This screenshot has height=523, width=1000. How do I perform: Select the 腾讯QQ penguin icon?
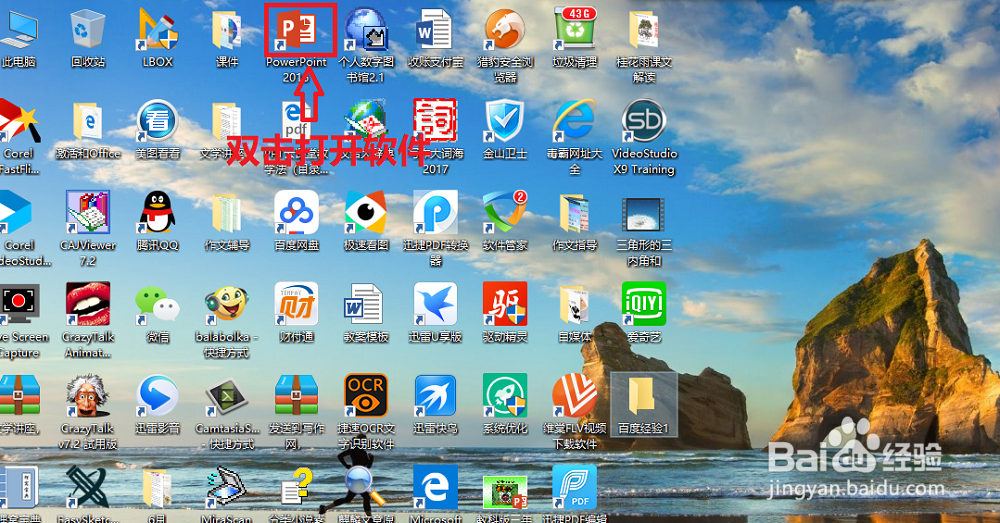(158, 212)
